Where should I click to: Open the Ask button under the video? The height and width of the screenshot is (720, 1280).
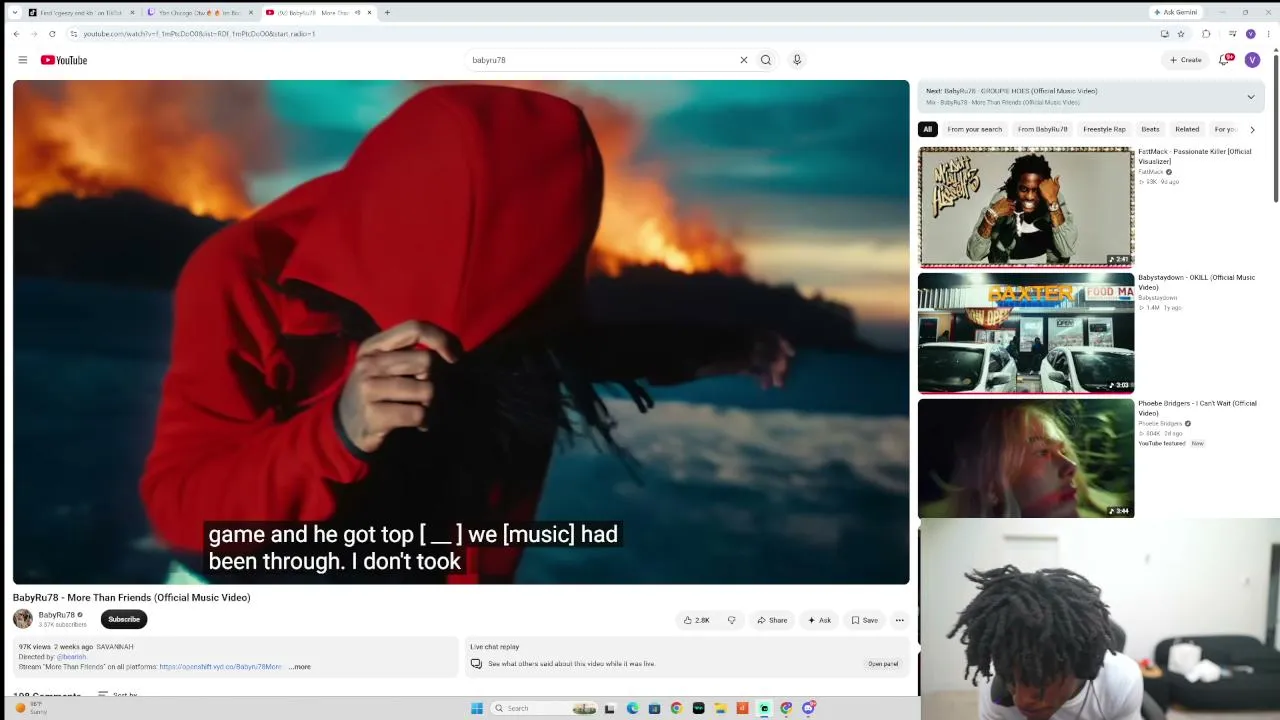[x=819, y=620]
